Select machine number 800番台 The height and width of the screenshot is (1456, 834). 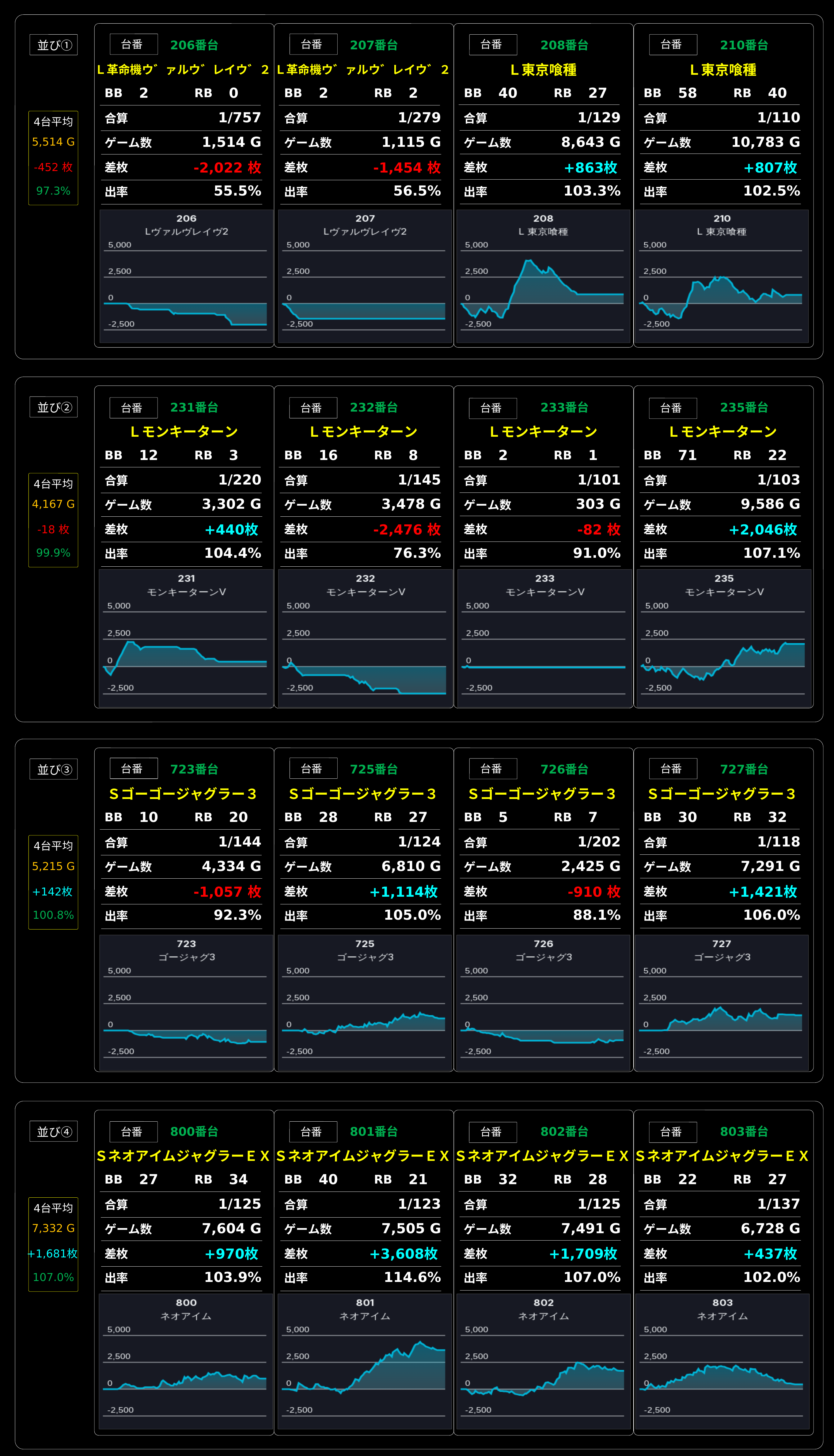pyautogui.click(x=194, y=1131)
